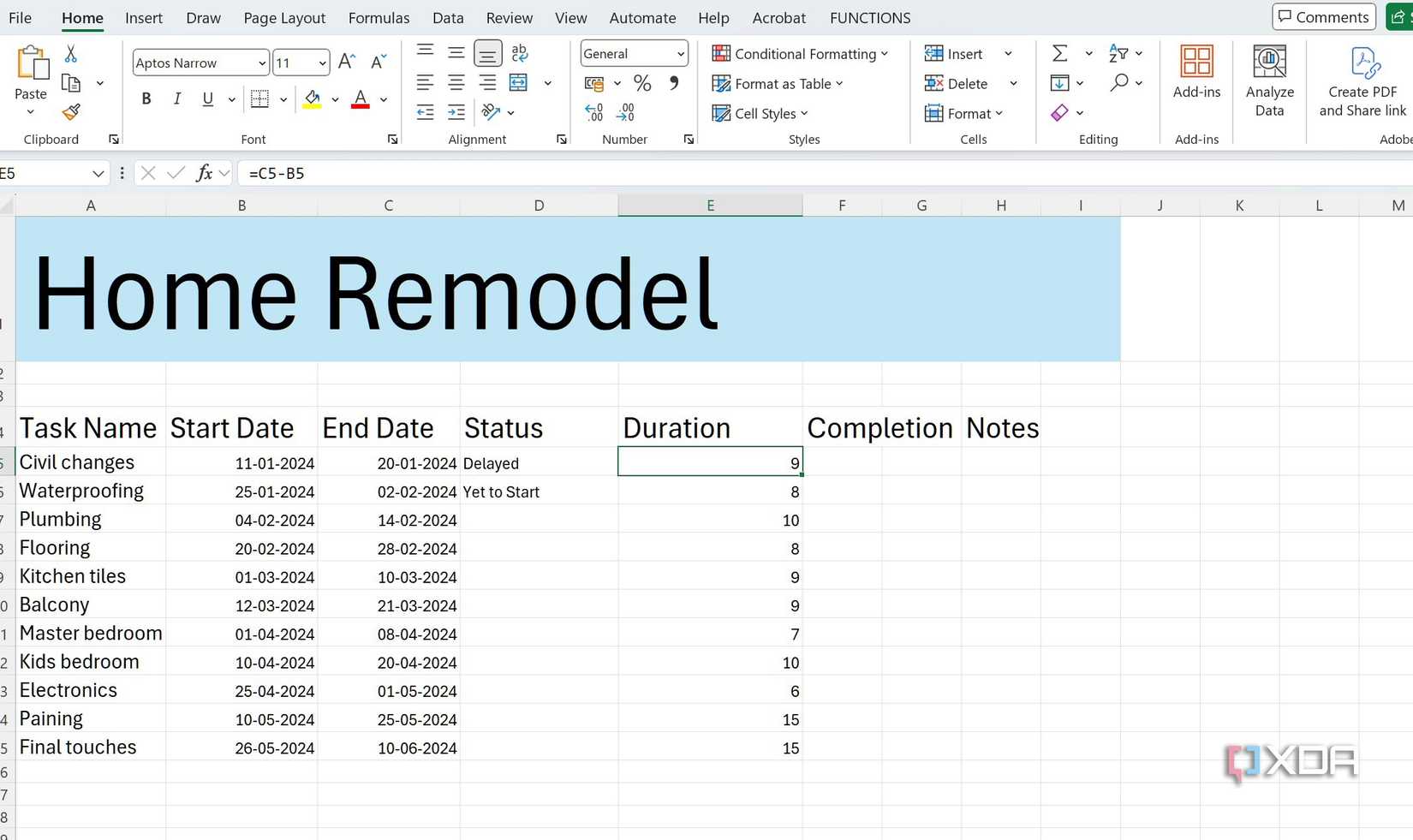Select cell containing Waterproofing task
This screenshot has height=840, width=1413.
pyautogui.click(x=81, y=491)
